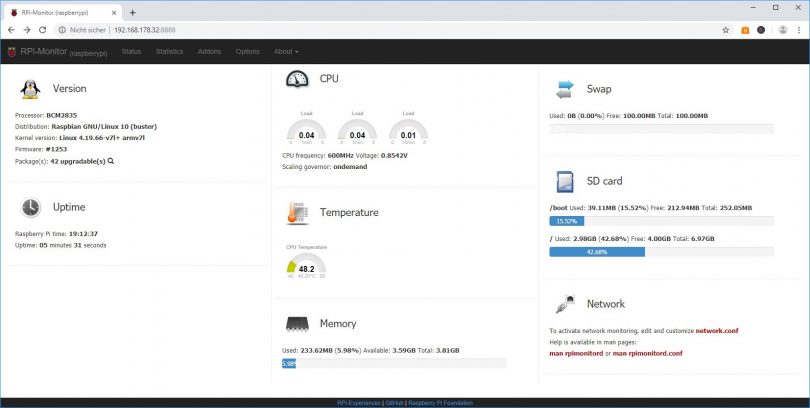This screenshot has height=408, width=810.
Task: Click processor value BCM2835
Action: [61, 115]
